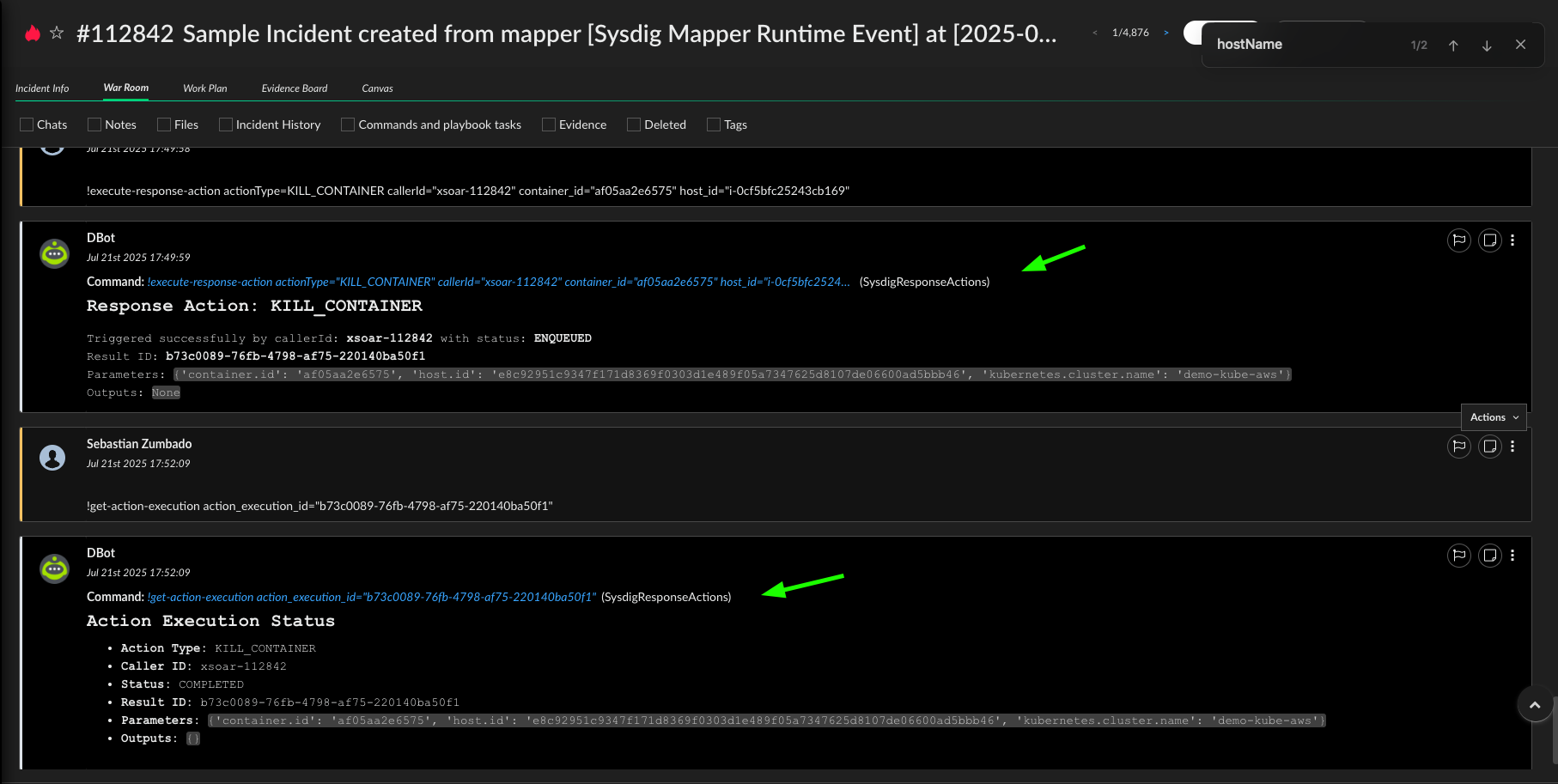Image resolution: width=1558 pixels, height=784 pixels.
Task: Jump back to top with arrow button
Action: [1535, 705]
